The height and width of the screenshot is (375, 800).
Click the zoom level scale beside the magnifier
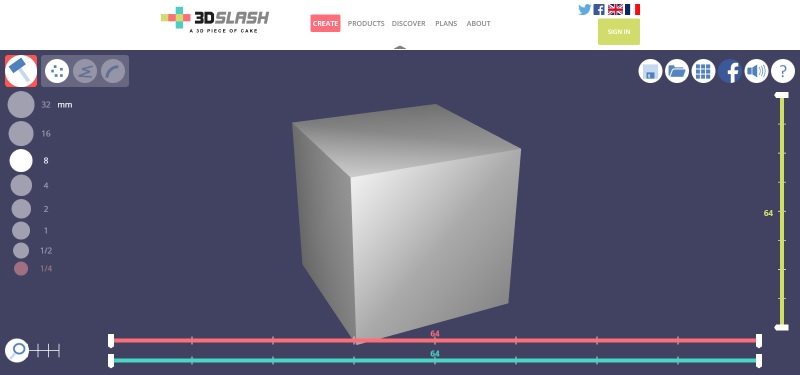click(45, 351)
